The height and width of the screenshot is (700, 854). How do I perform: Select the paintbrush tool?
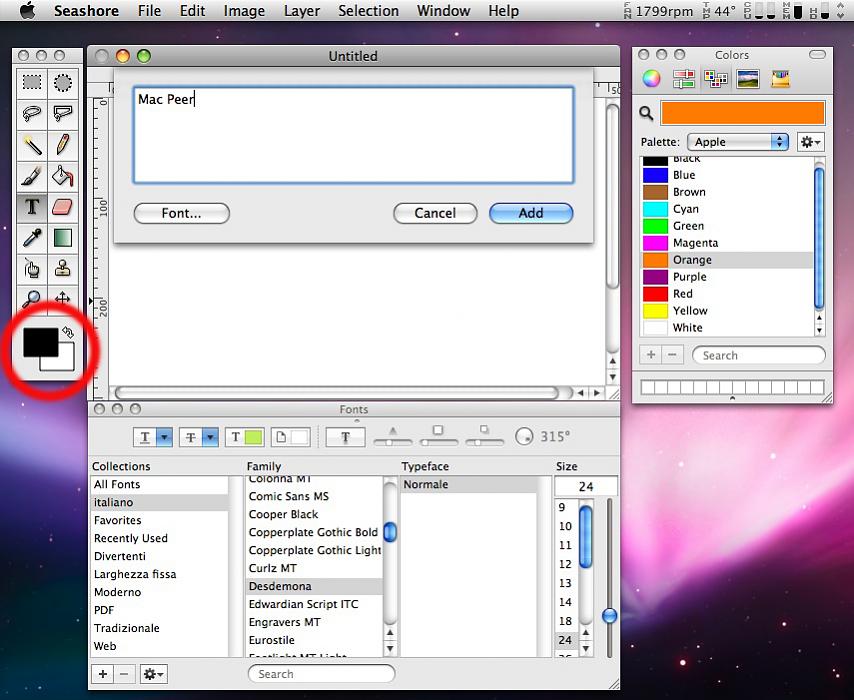coord(32,176)
